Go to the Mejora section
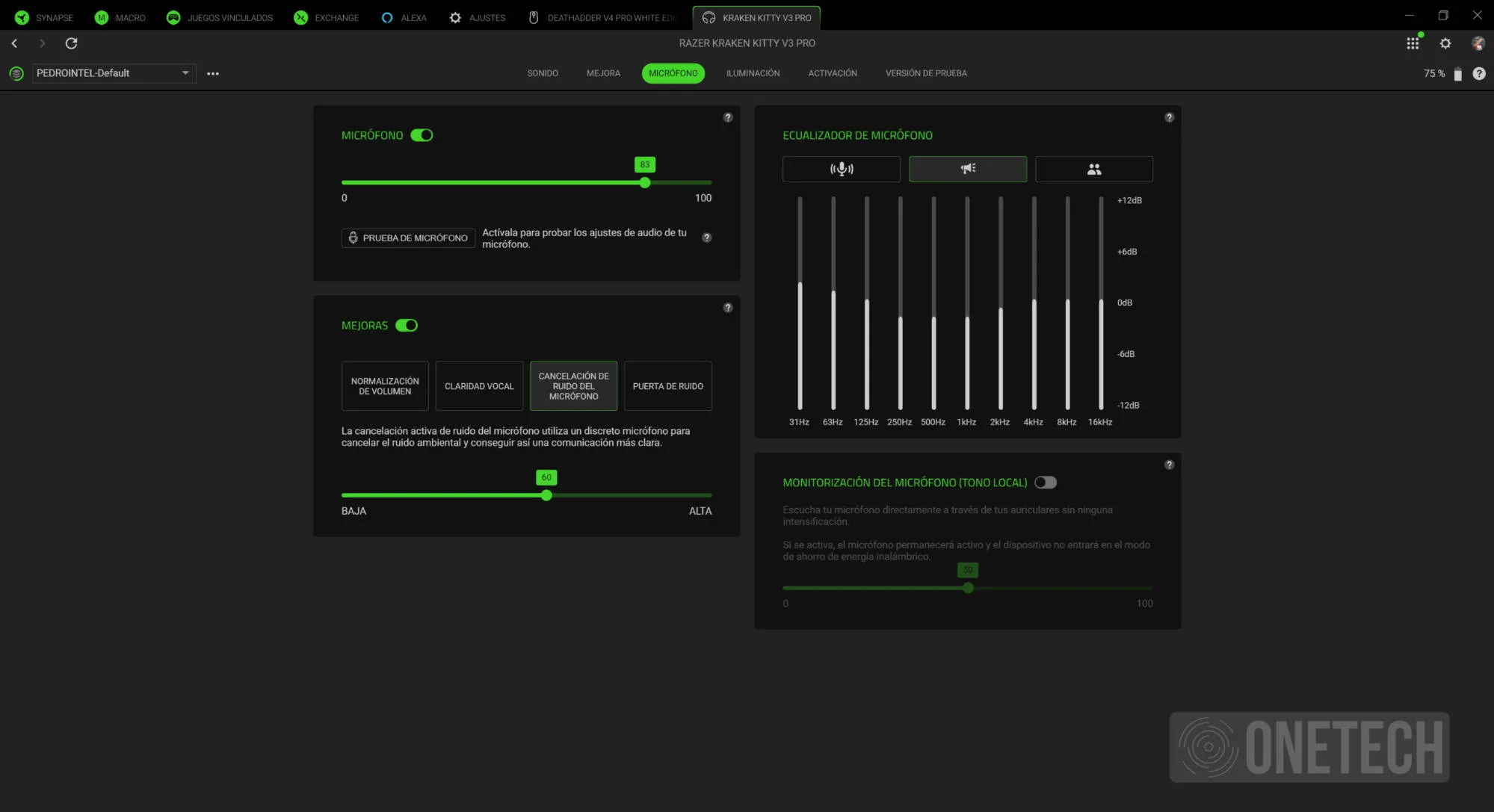Viewport: 1494px width, 812px height. [x=603, y=73]
